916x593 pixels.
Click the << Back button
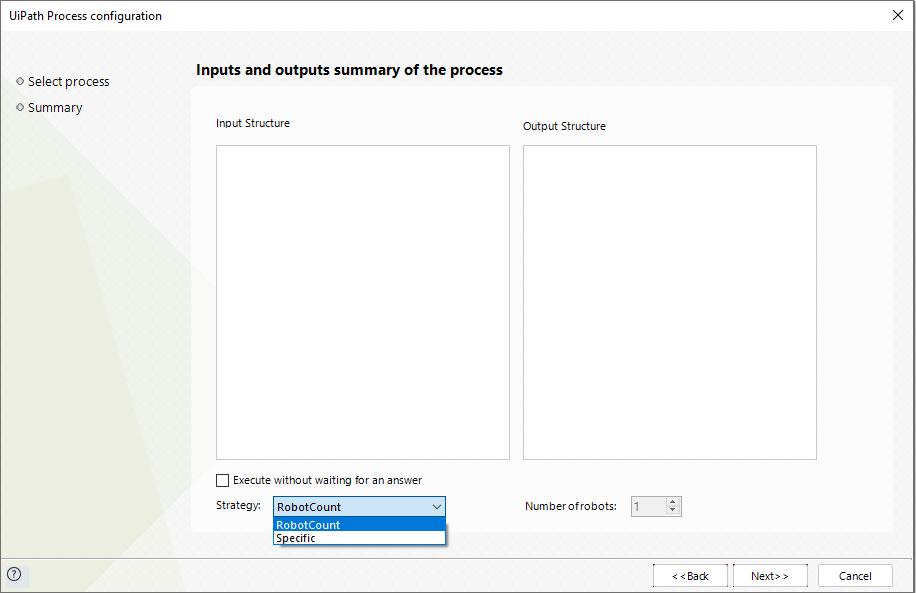[691, 576]
